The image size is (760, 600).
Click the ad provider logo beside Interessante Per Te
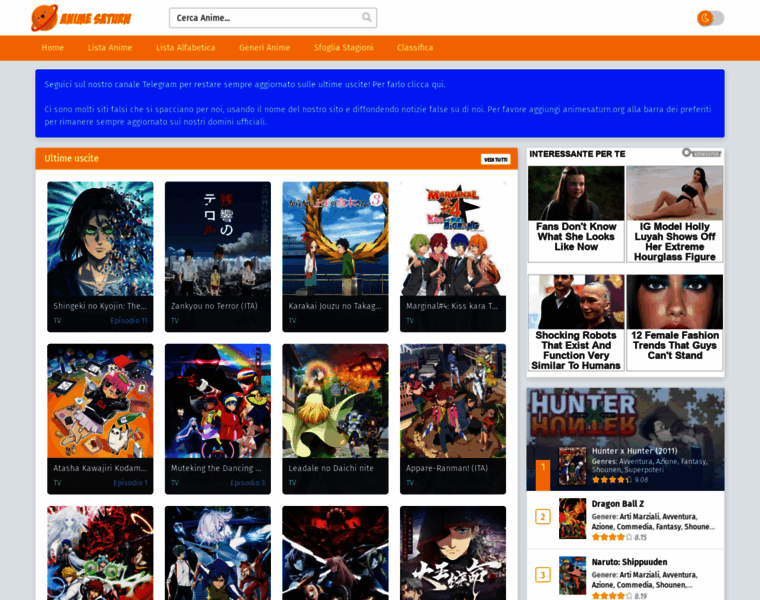pos(701,153)
